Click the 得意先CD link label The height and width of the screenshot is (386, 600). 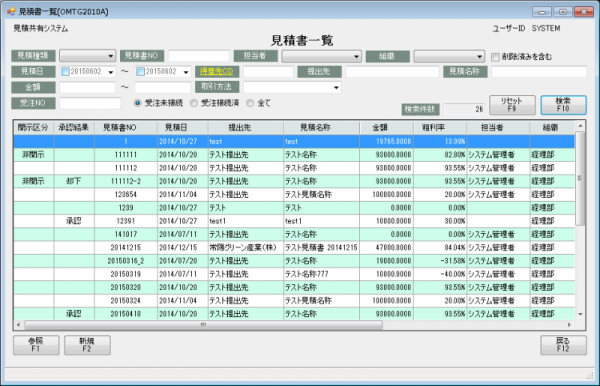217,72
